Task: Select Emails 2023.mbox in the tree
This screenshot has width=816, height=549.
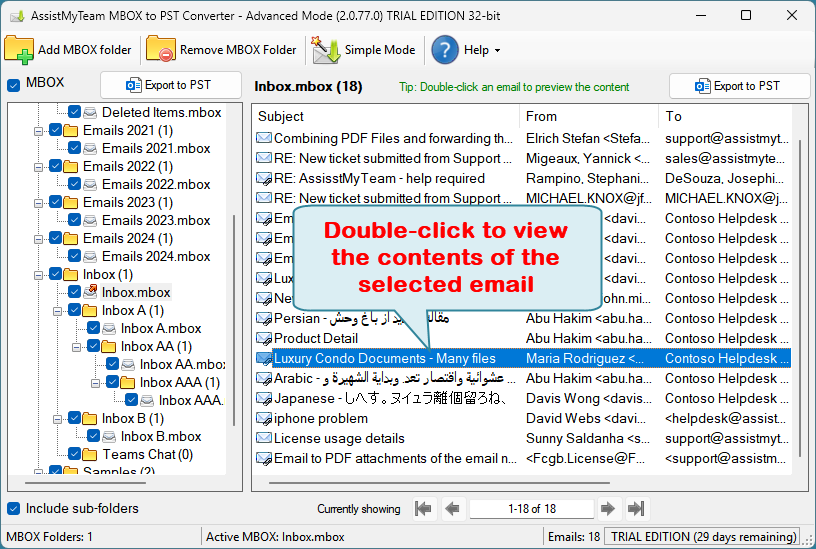Action: click(x=156, y=220)
